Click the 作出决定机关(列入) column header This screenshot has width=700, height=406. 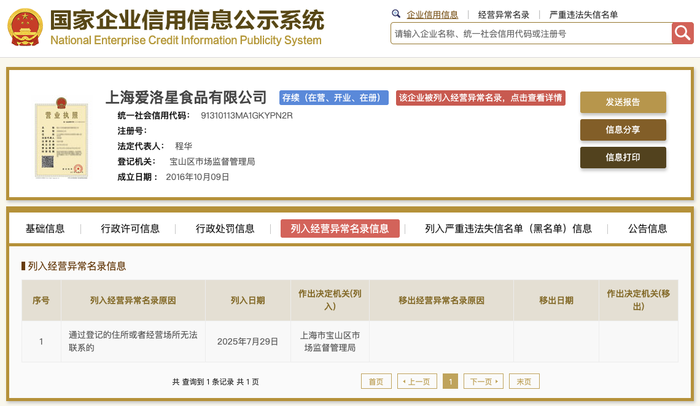click(x=330, y=300)
